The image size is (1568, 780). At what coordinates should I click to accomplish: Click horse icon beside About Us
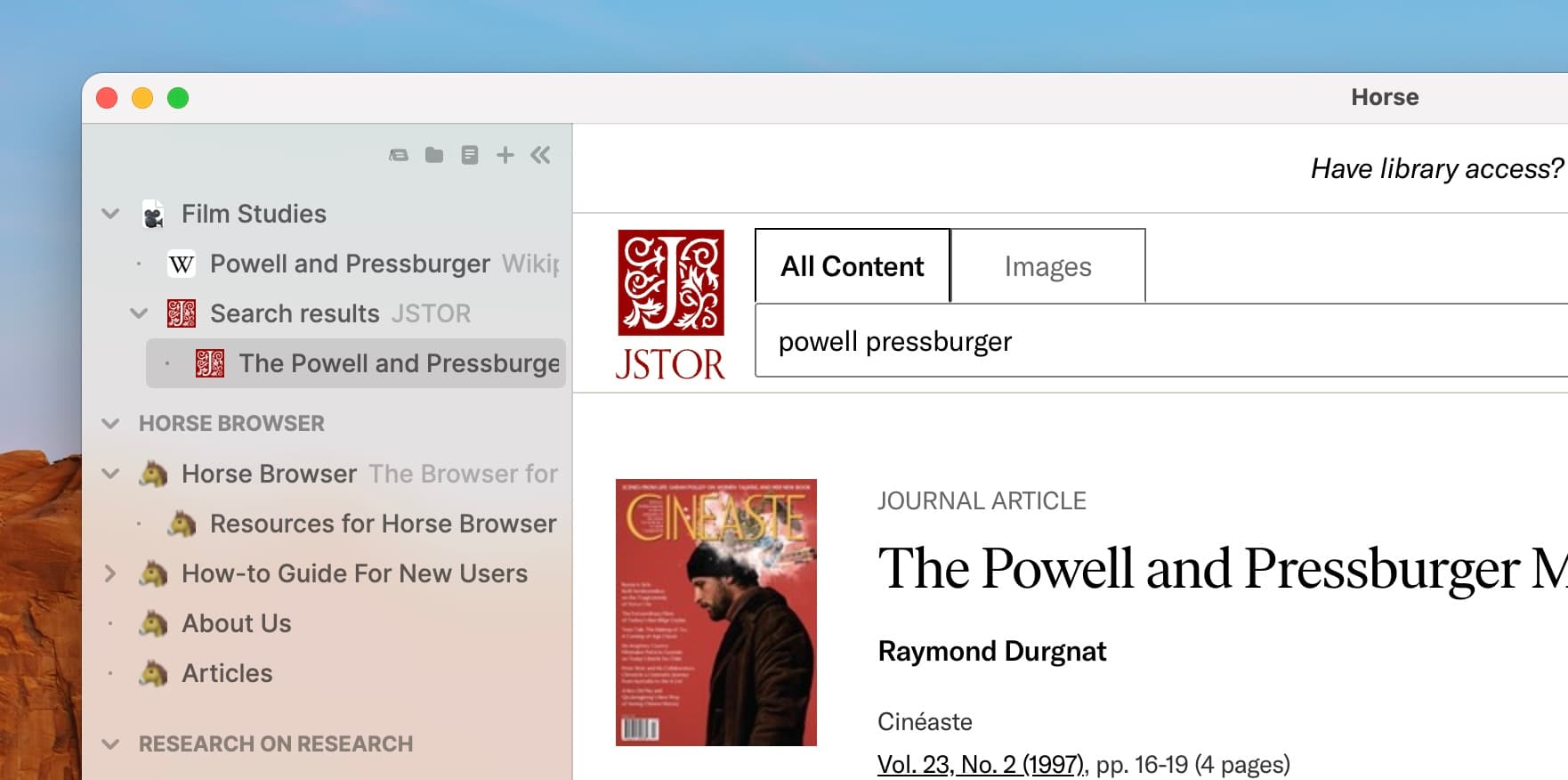[x=153, y=623]
